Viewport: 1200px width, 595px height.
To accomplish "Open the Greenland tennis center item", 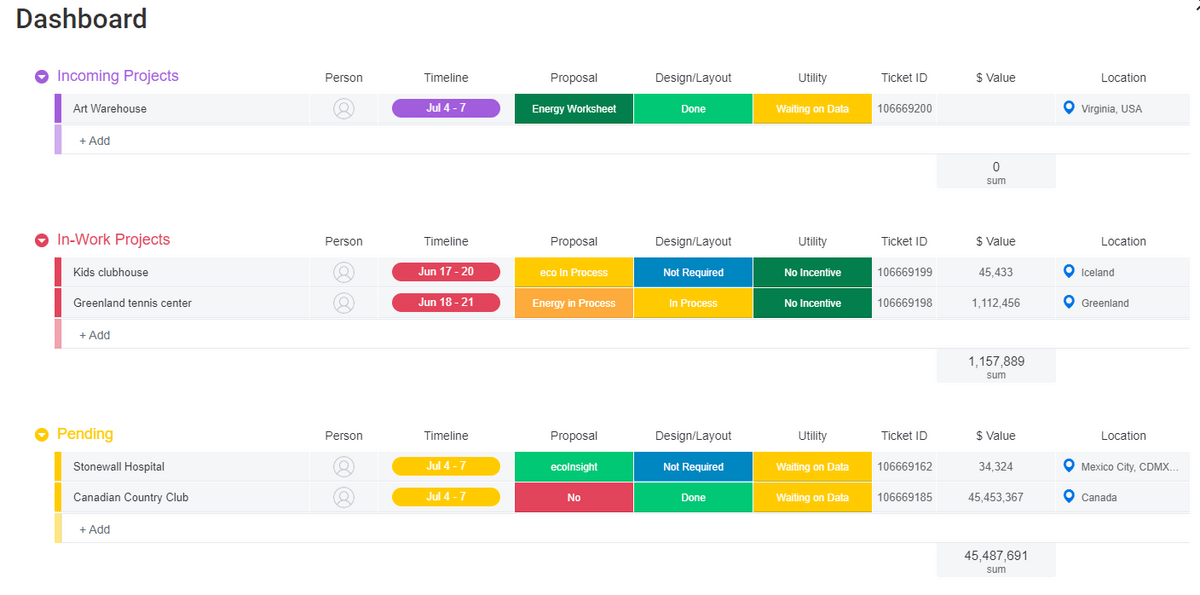I will (132, 303).
